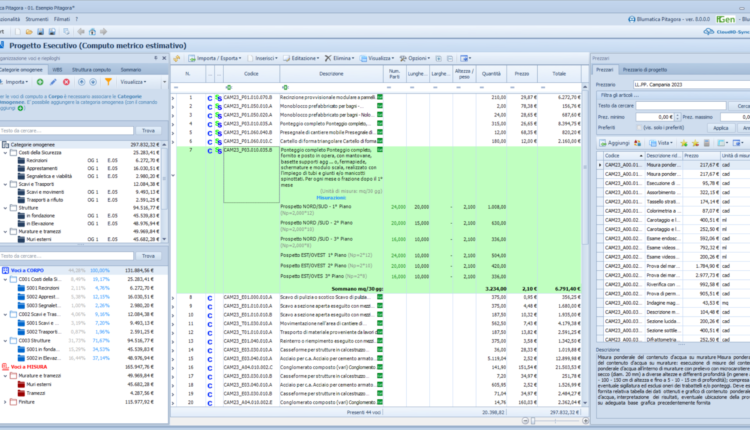
Task: Open the ? help menu
Action: coord(77,19)
